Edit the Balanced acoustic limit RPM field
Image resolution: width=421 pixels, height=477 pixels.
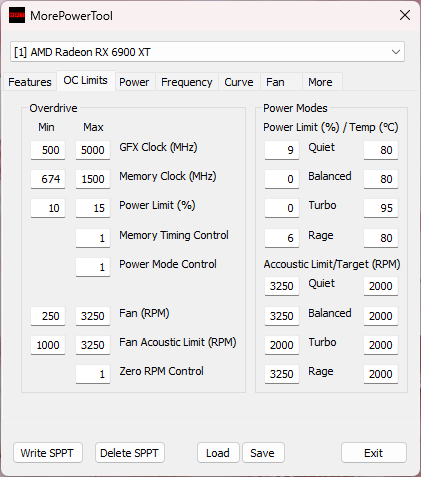click(x=282, y=316)
